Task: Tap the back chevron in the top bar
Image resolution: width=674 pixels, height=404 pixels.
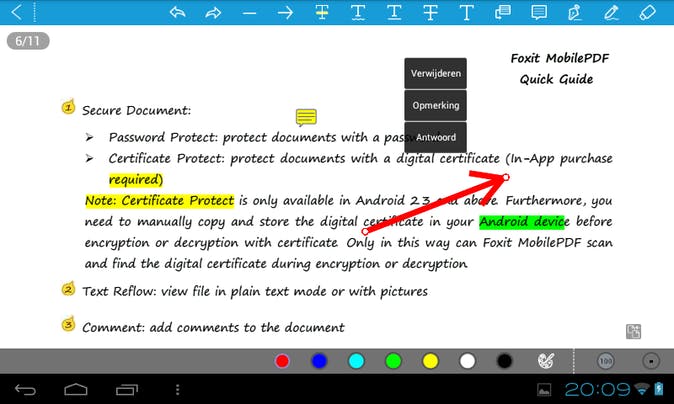Action: coord(16,12)
